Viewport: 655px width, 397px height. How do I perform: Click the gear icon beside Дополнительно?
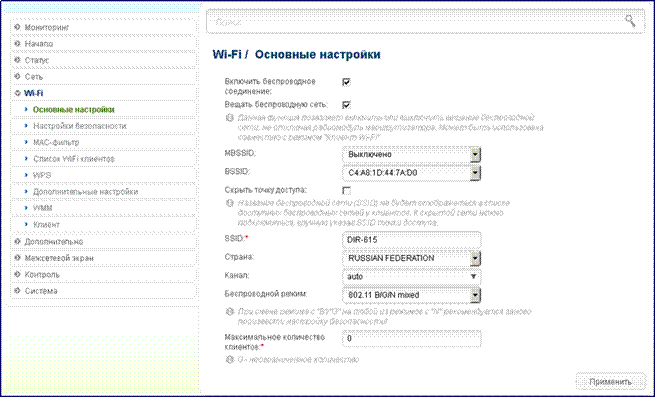coord(17,242)
